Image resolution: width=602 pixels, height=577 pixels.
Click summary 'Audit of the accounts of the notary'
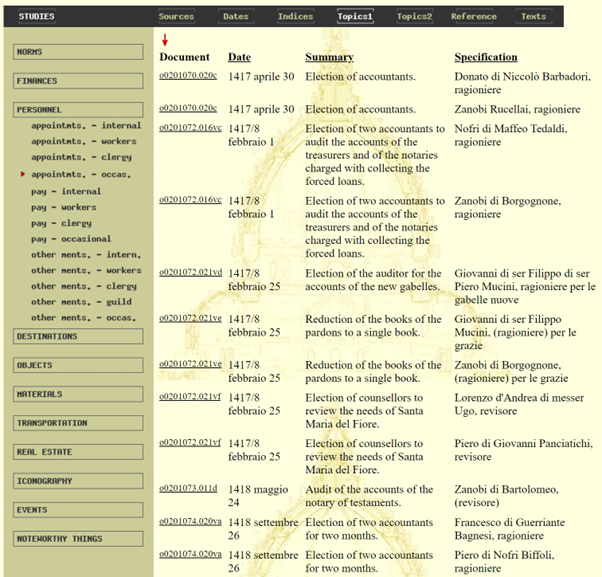tap(369, 496)
